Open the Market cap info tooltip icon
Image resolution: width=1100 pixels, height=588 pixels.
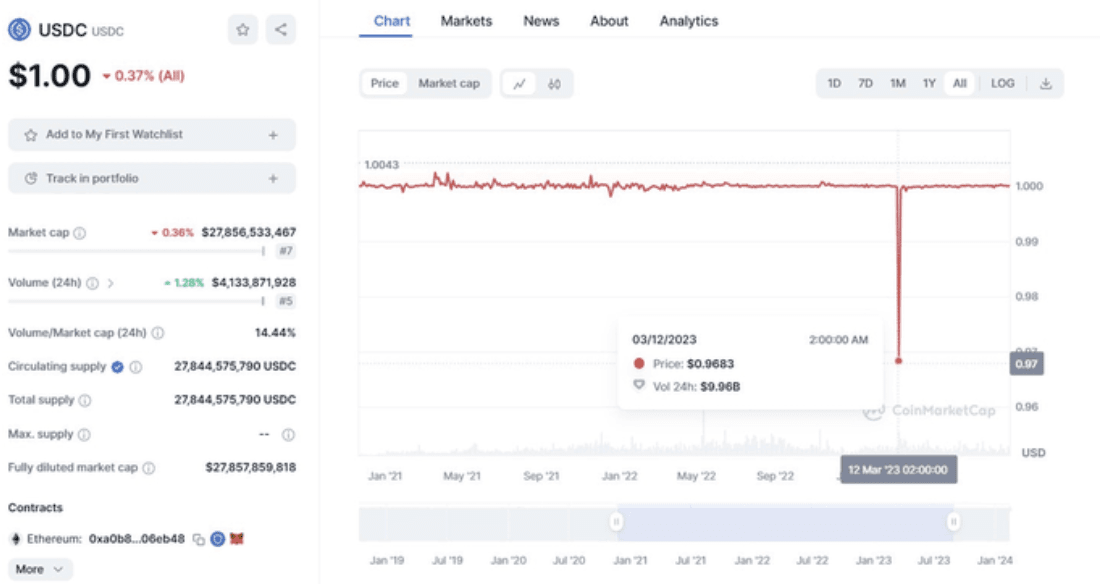click(80, 232)
